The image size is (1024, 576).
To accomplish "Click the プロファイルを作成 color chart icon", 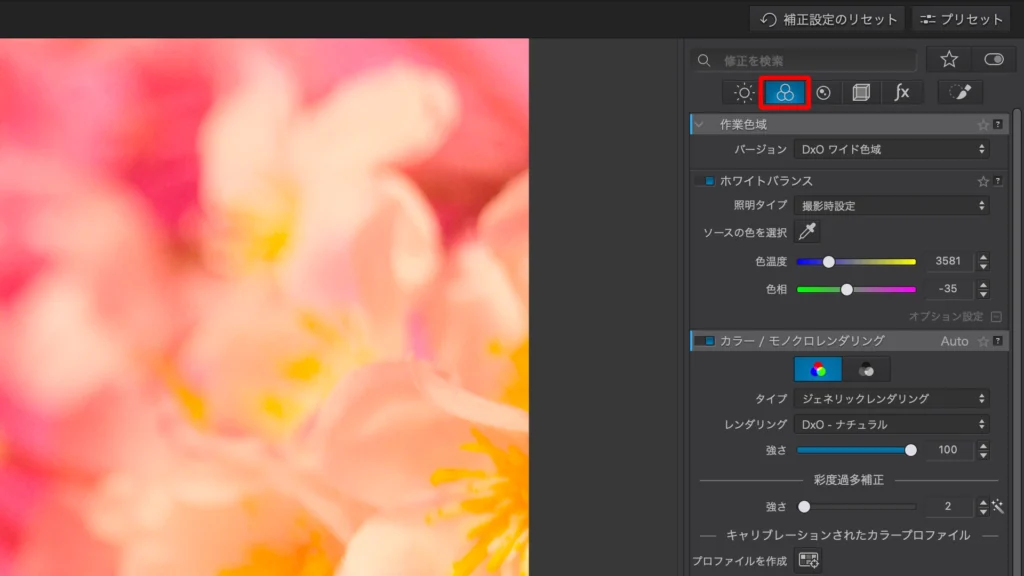I will pos(808,560).
